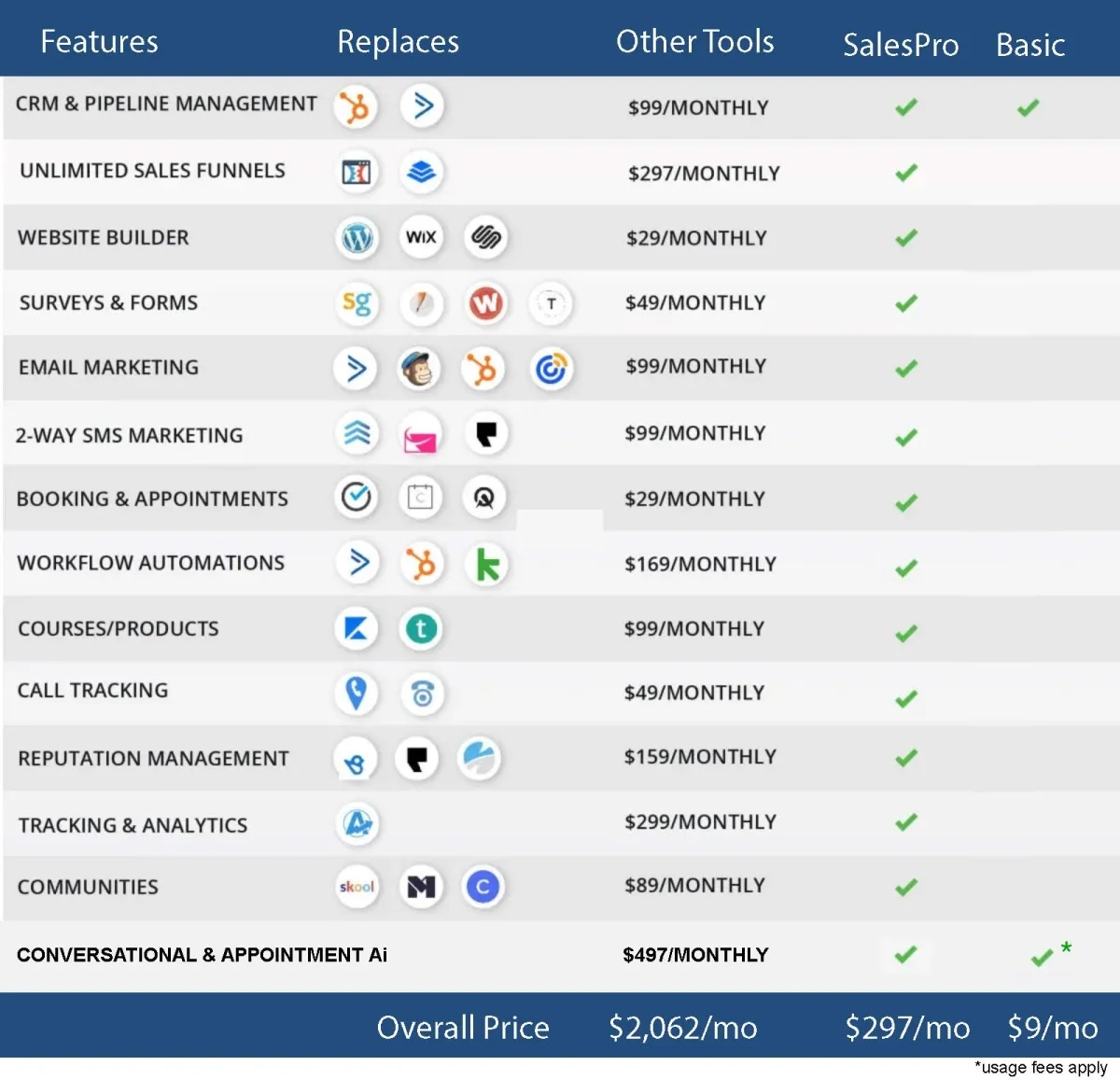
Task: Click the '$169/MONTHLY' workflow price
Action: tap(700, 564)
